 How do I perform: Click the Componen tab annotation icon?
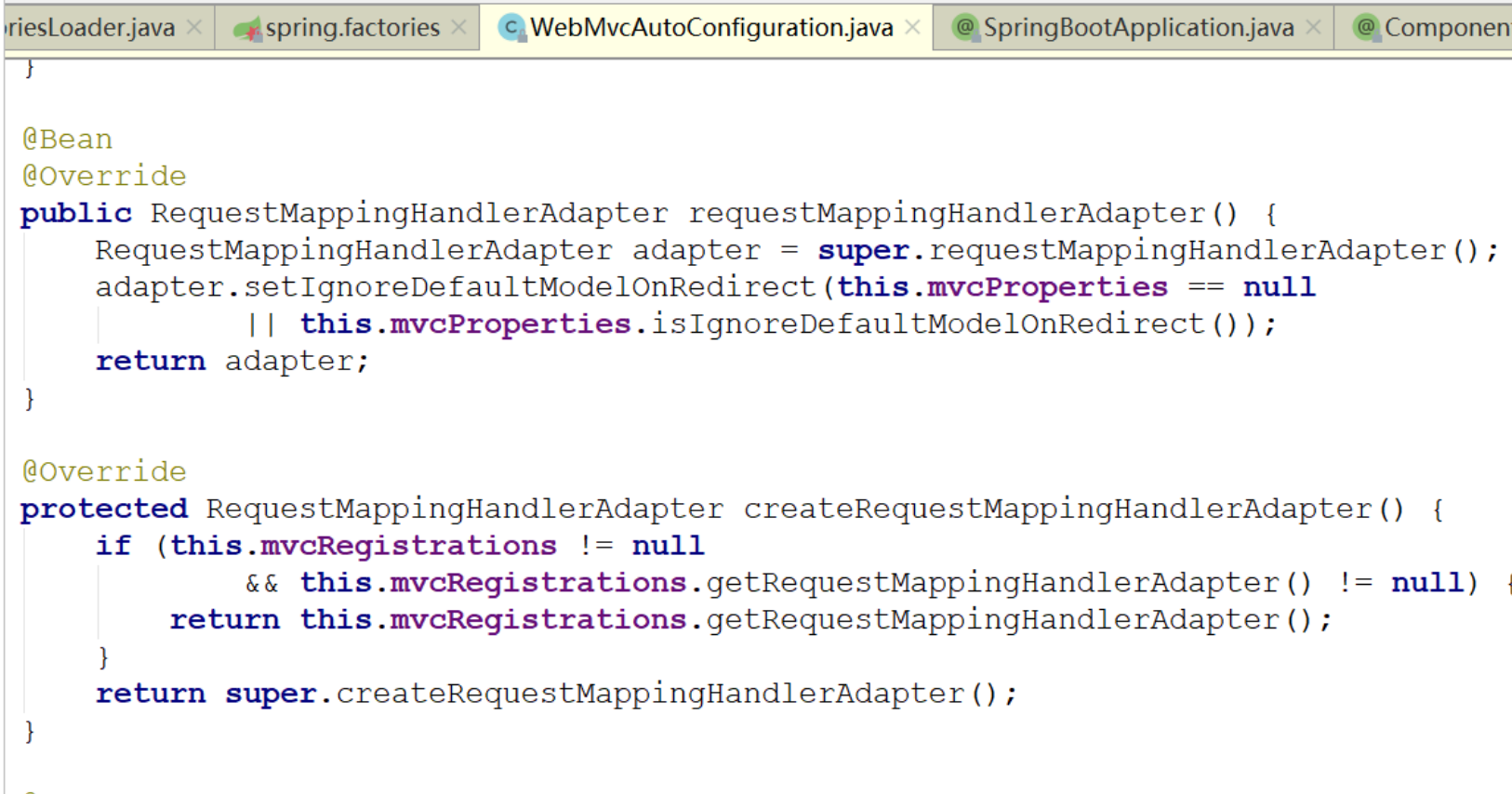(x=1366, y=27)
